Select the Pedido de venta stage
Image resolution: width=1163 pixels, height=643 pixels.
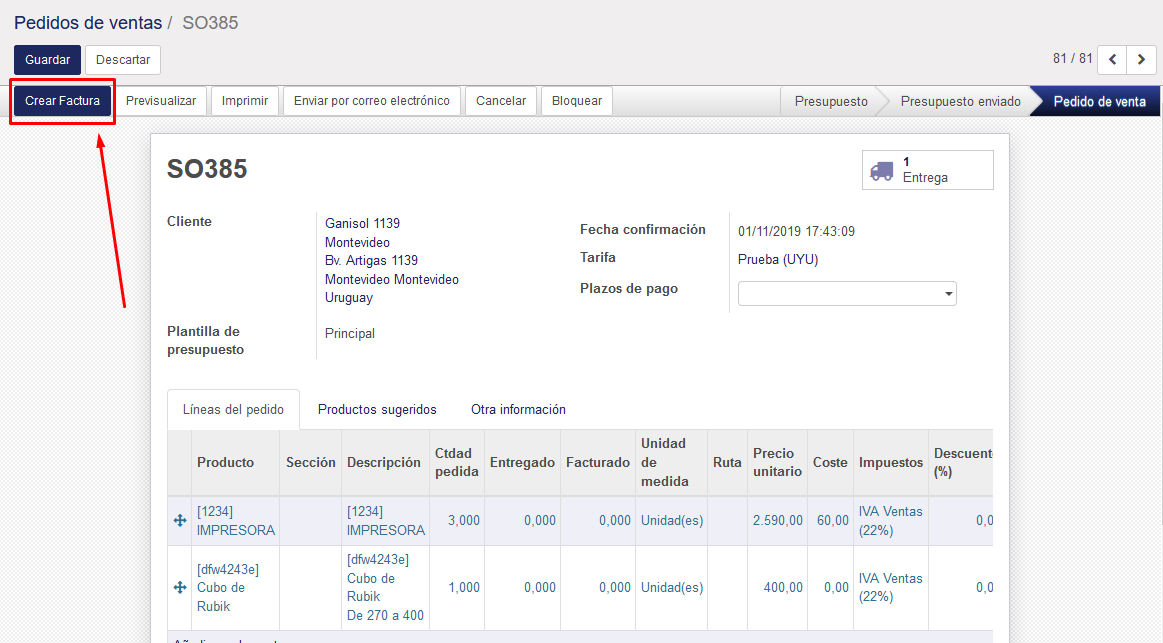1100,102
